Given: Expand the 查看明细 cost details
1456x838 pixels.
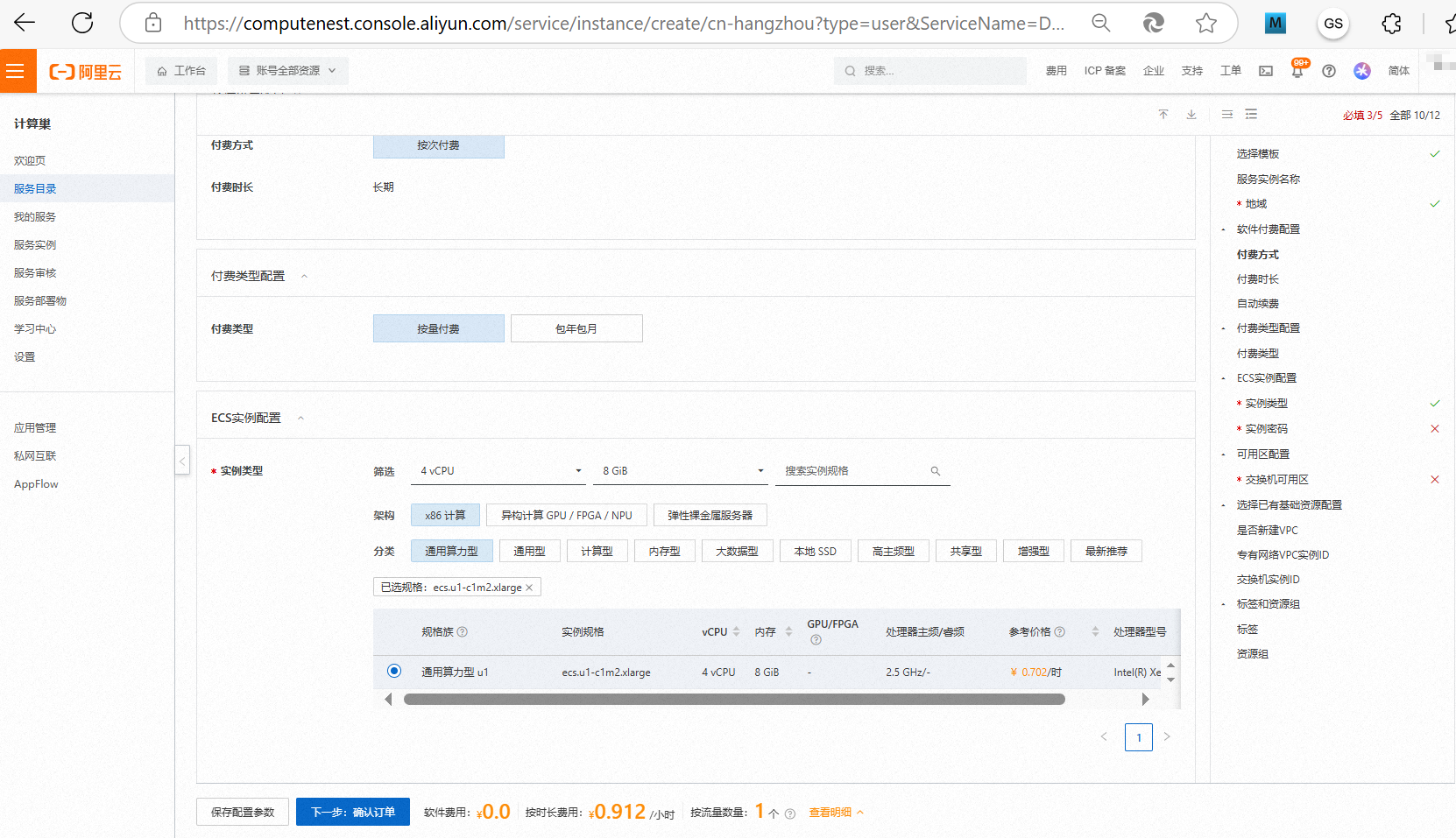Looking at the screenshot, I should (x=836, y=813).
